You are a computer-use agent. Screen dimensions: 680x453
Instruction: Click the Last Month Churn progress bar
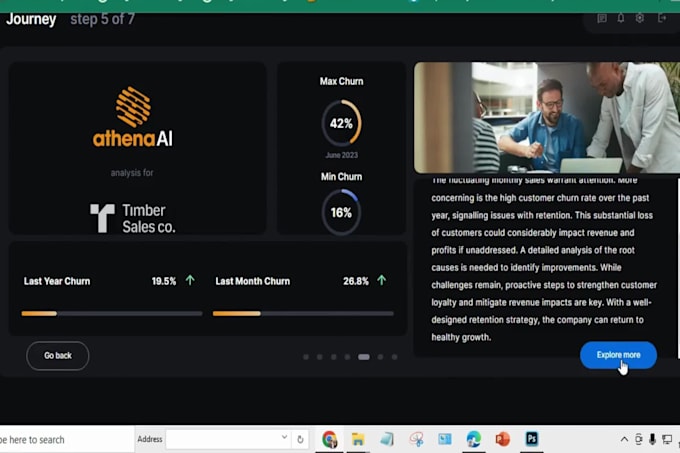(x=303, y=313)
